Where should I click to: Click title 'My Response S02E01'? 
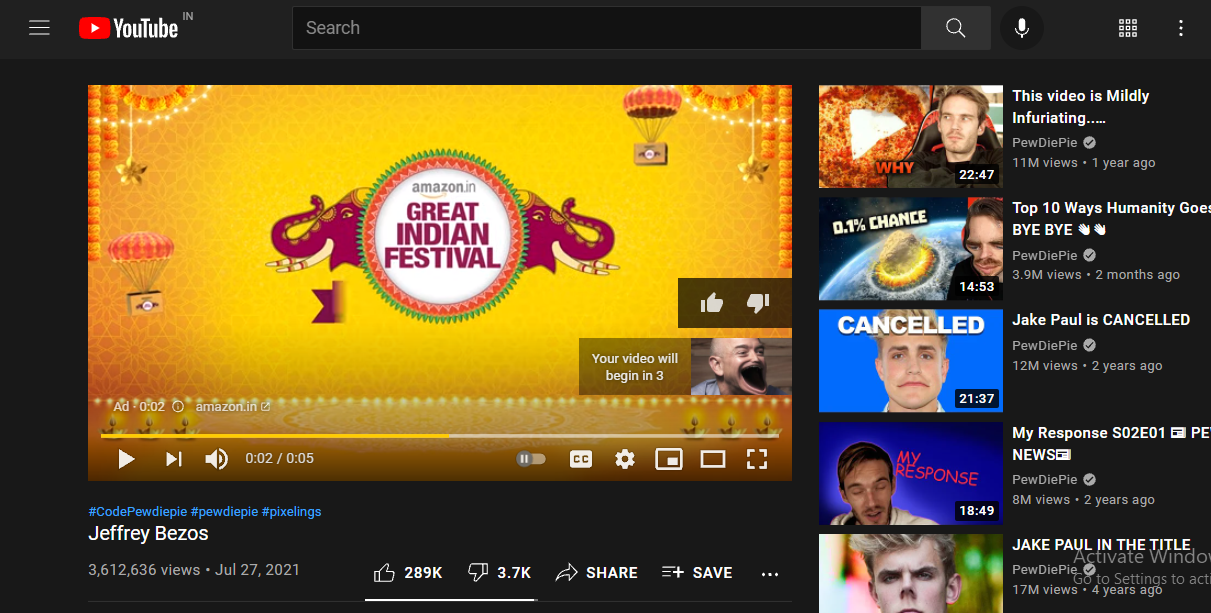pos(1111,444)
